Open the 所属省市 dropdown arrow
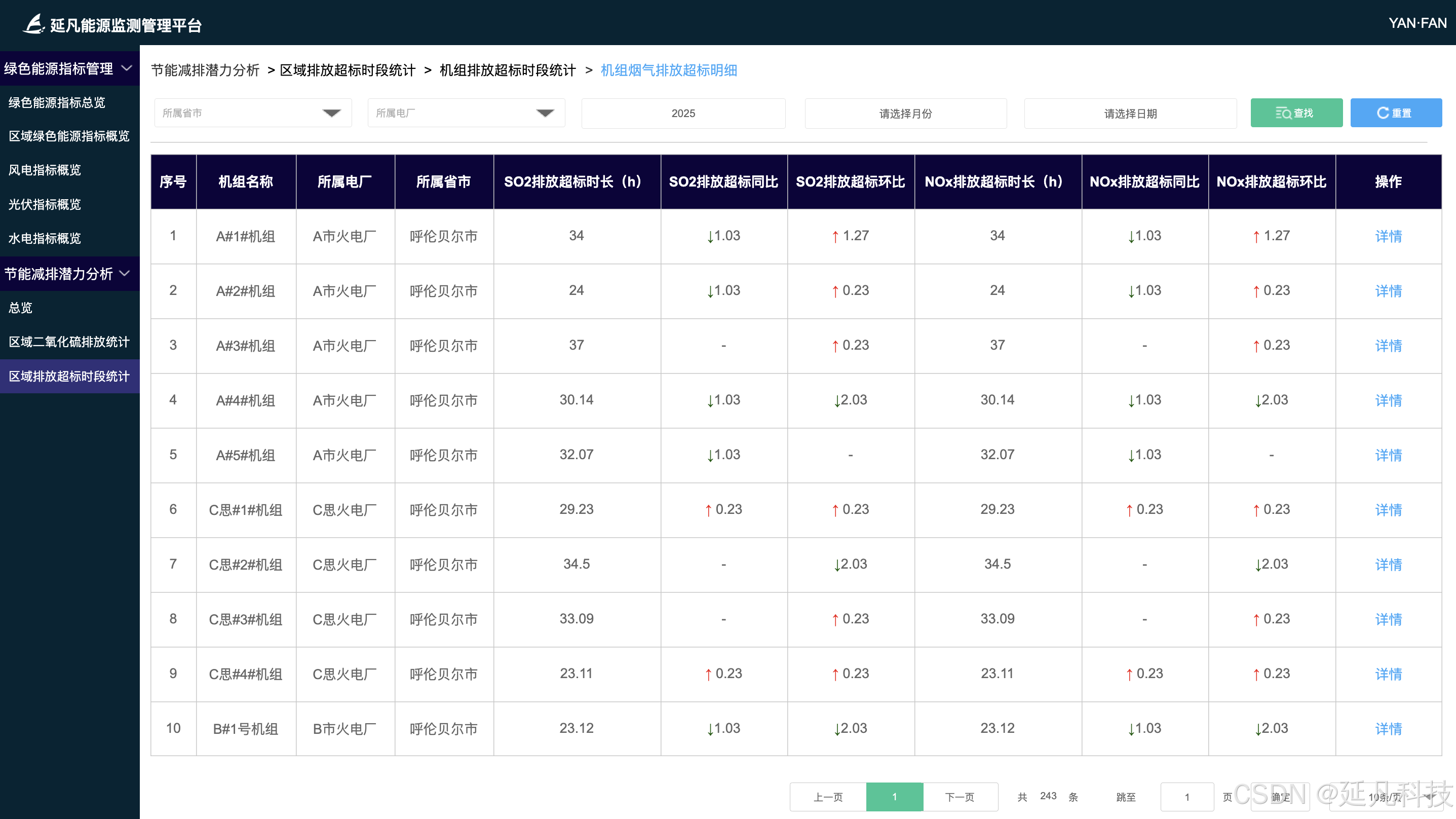 [331, 113]
